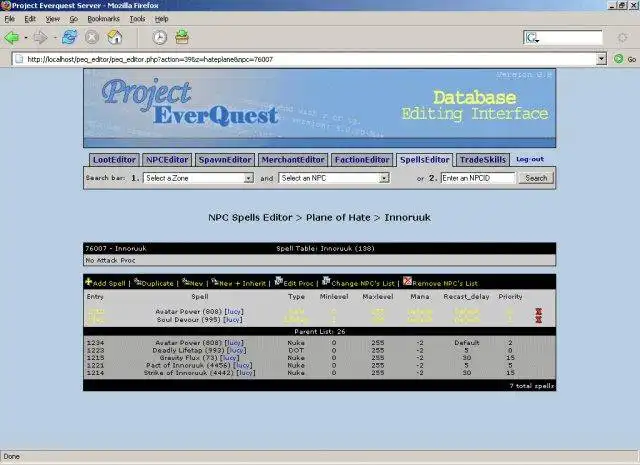Viewport: 640px width, 465px height.
Task: Click the Enter an NPCID field
Action: pyautogui.click(x=478, y=178)
